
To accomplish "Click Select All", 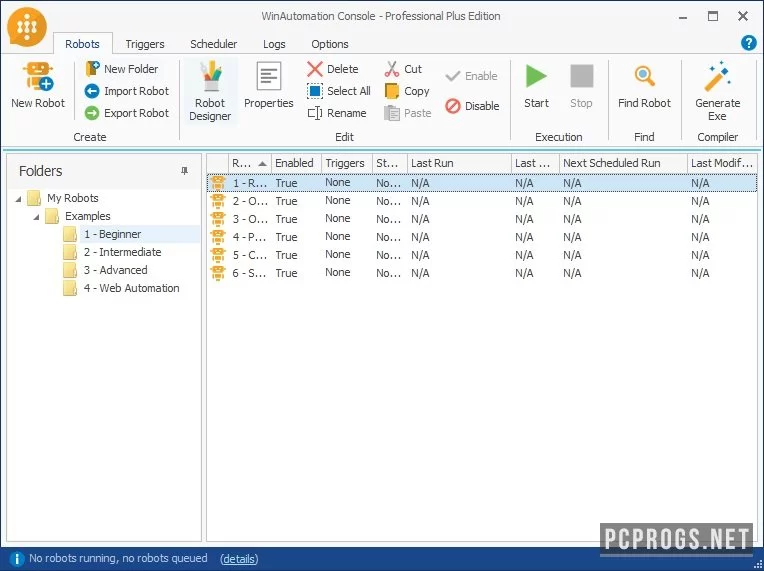I will tap(339, 91).
